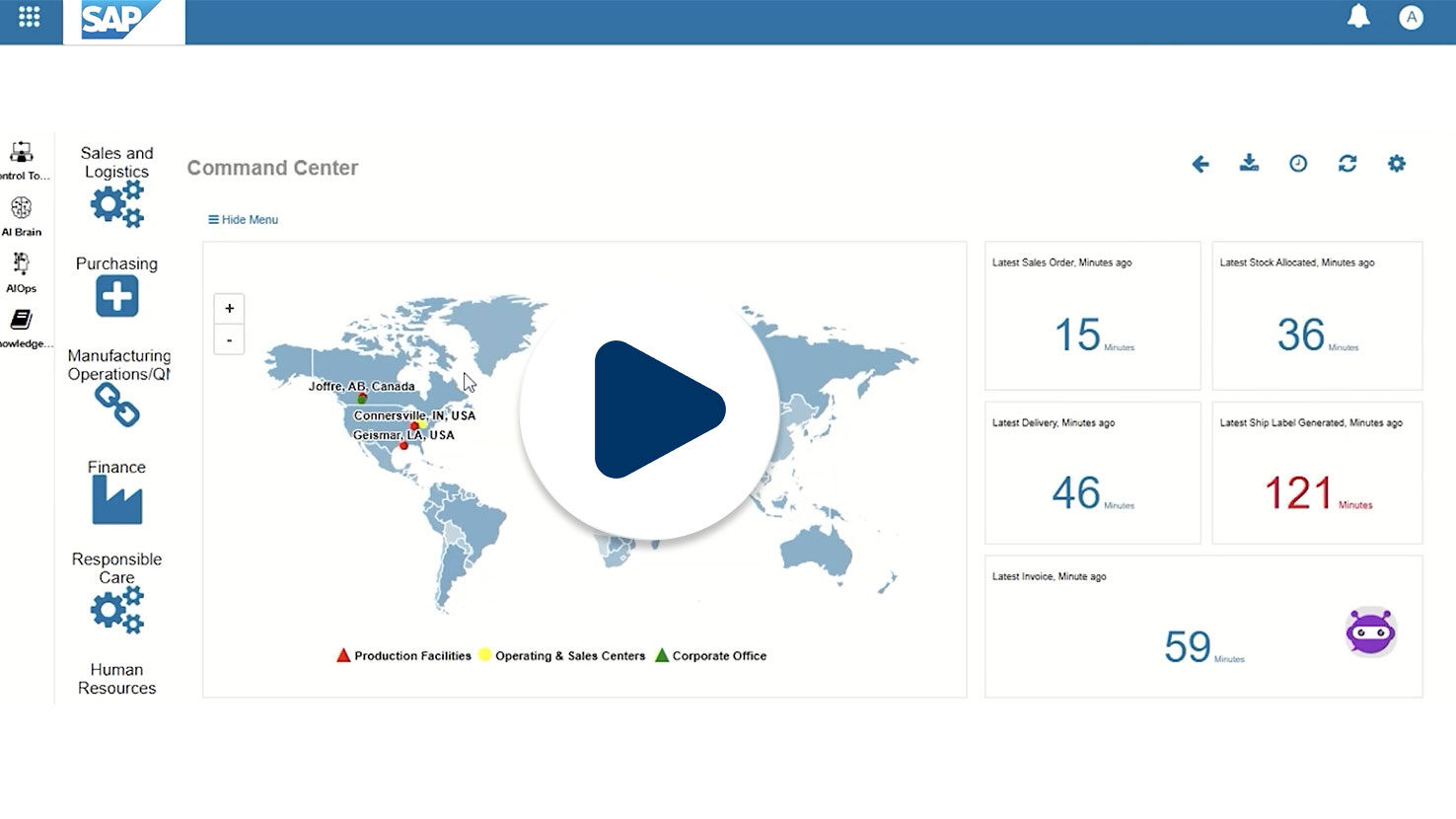Image resolution: width=1456 pixels, height=819 pixels.
Task: Select the Human Resources menu label
Action: point(117,679)
